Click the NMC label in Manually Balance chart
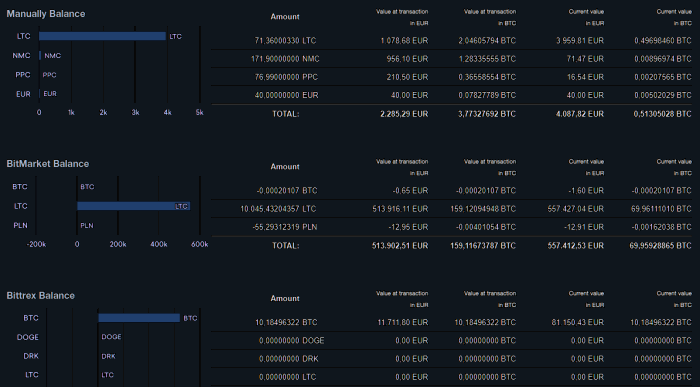Image resolution: width=700 pixels, height=387 pixels. [x=21, y=55]
